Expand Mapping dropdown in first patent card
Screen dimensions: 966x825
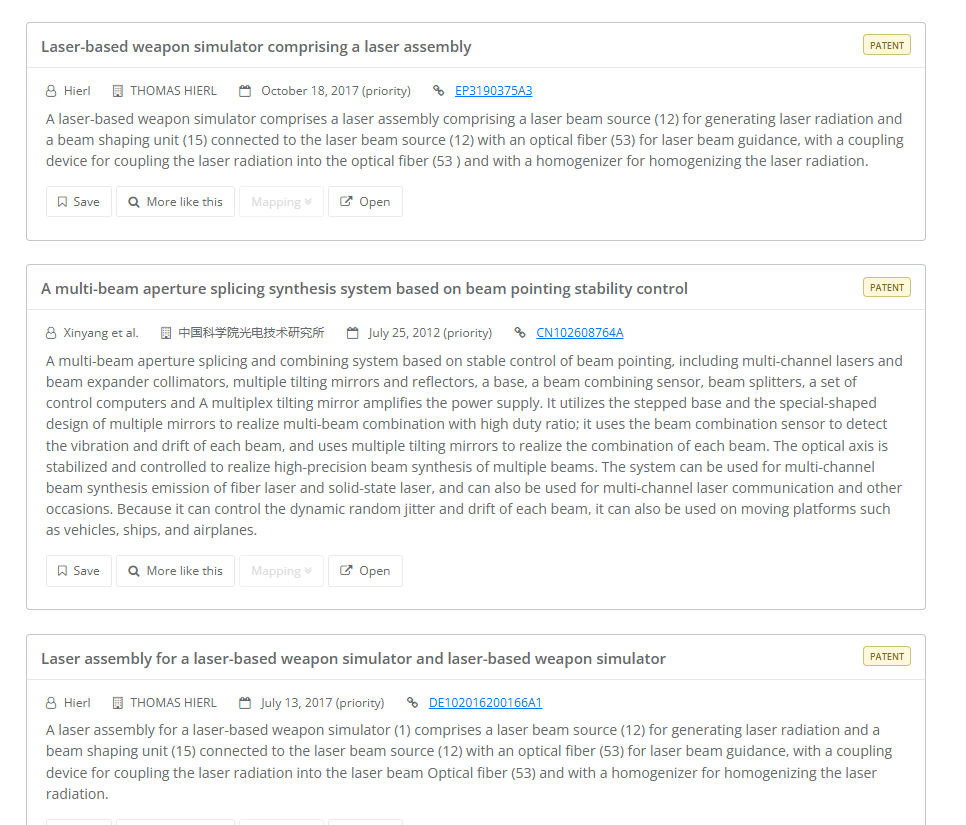pos(282,201)
